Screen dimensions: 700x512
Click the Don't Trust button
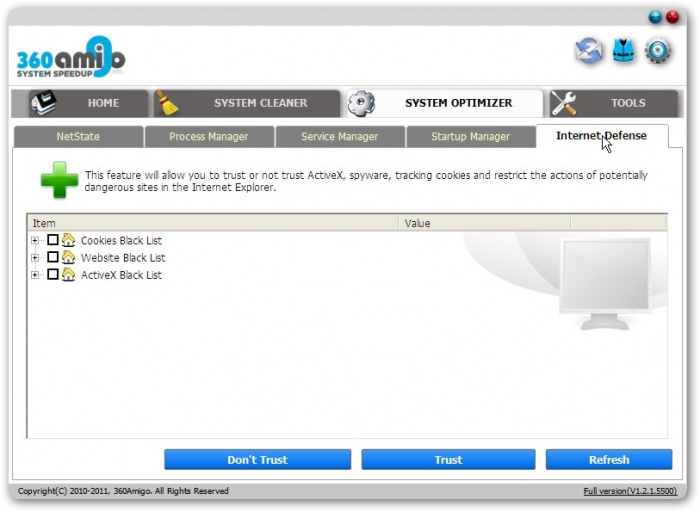tap(258, 459)
